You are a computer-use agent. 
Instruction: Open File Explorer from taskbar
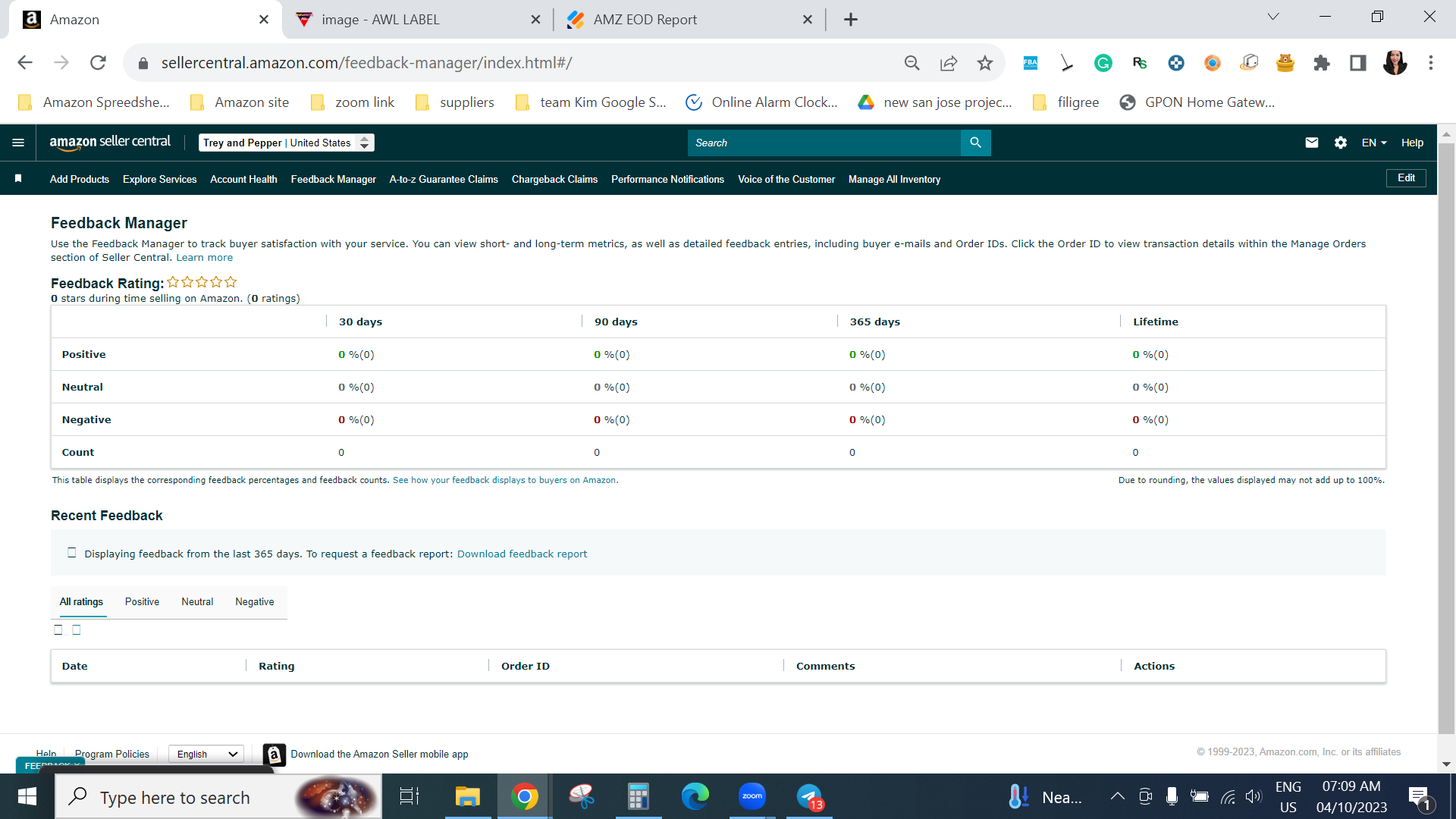467,796
